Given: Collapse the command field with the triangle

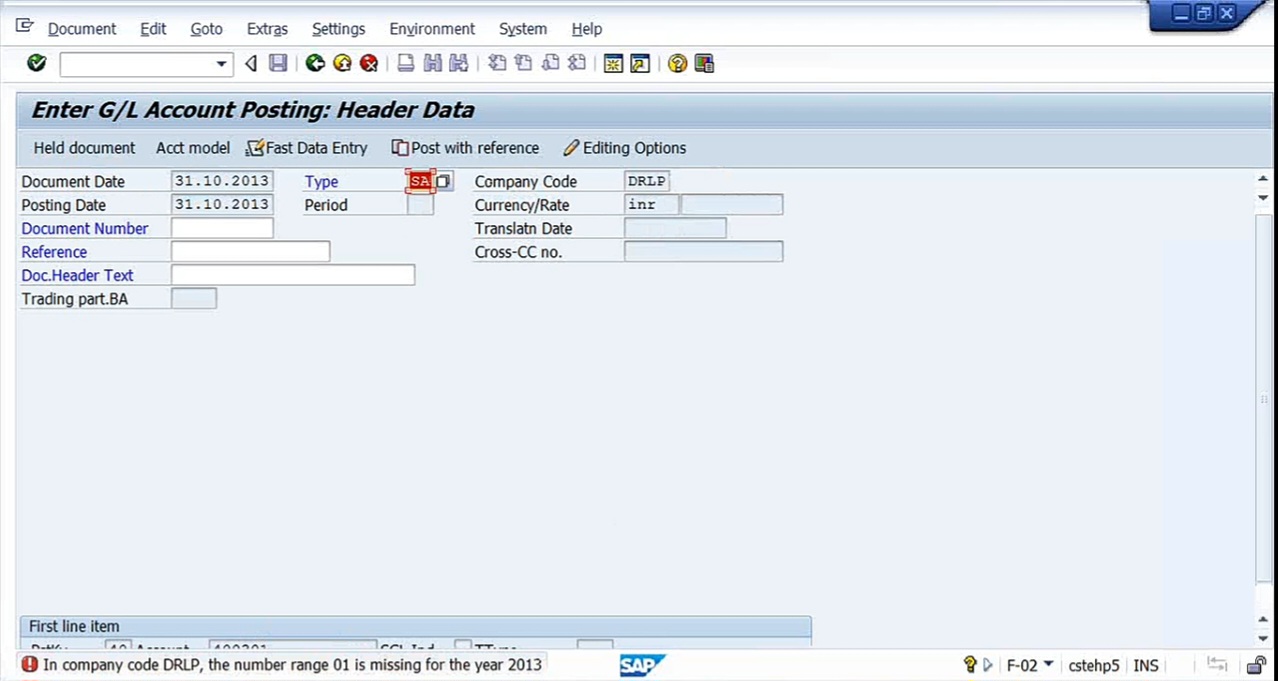Looking at the screenshot, I should click(x=251, y=64).
